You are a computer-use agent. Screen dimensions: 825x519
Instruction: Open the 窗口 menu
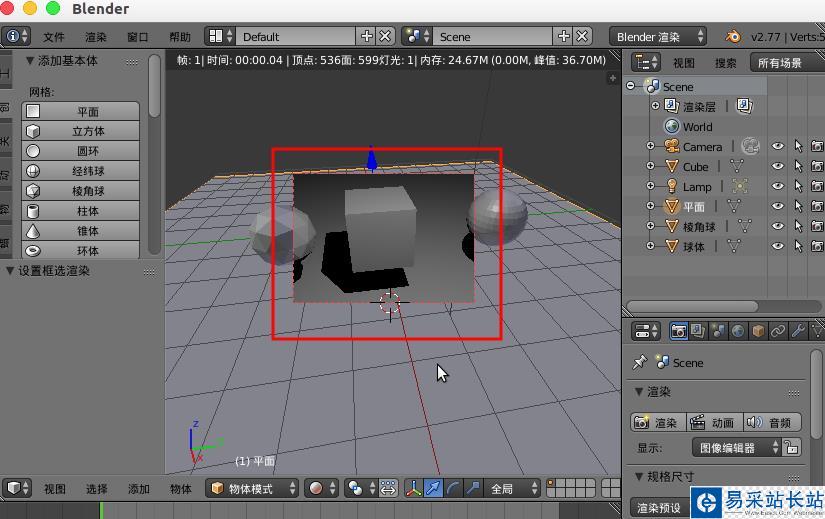137,37
